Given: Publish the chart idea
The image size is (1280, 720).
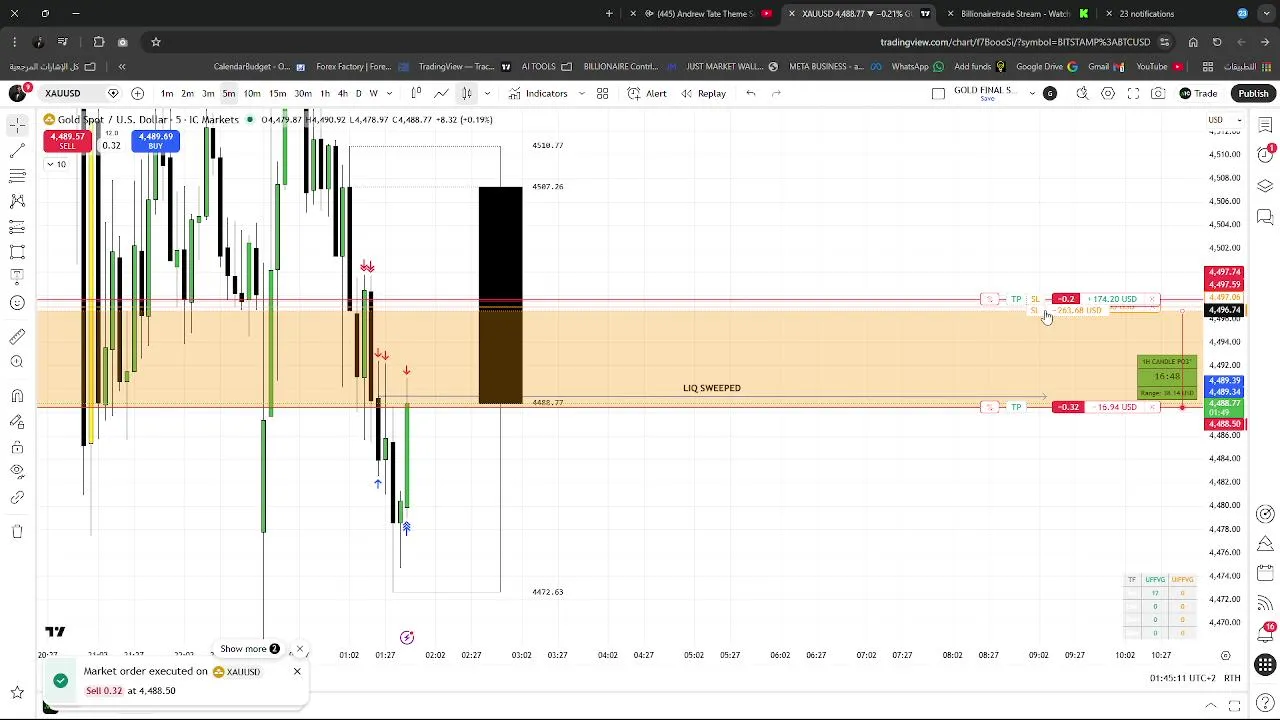Looking at the screenshot, I should (x=1253, y=93).
